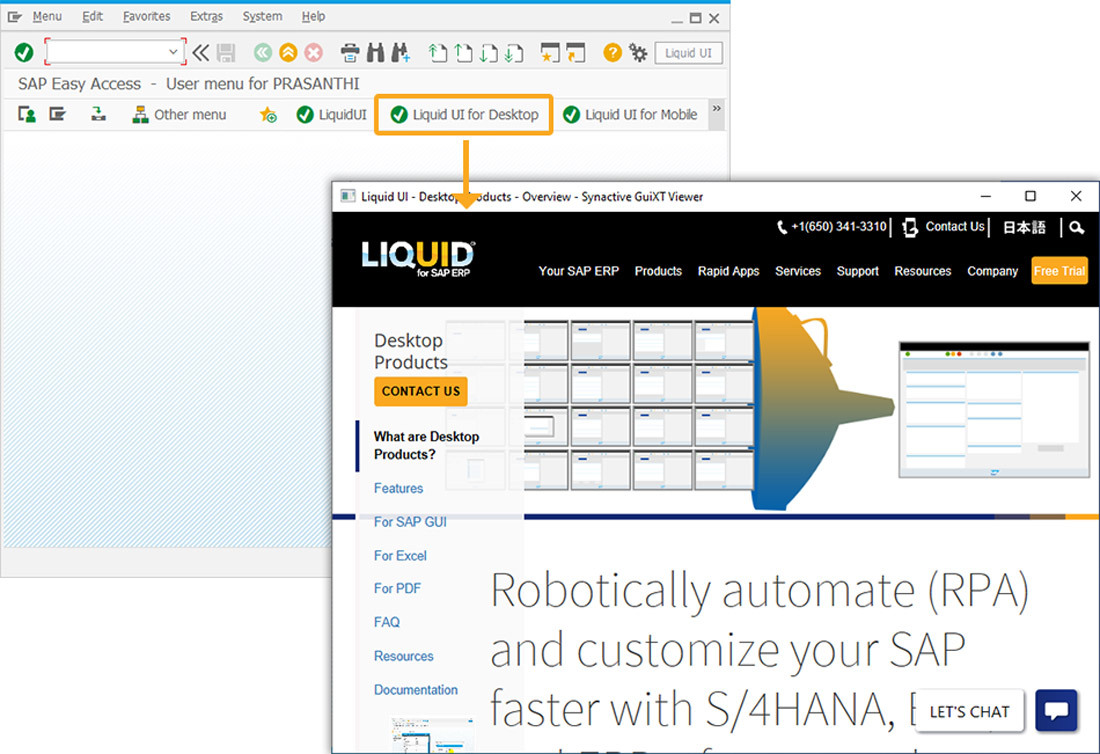Open Services navigation item
The image size is (1100, 754).
coord(798,271)
